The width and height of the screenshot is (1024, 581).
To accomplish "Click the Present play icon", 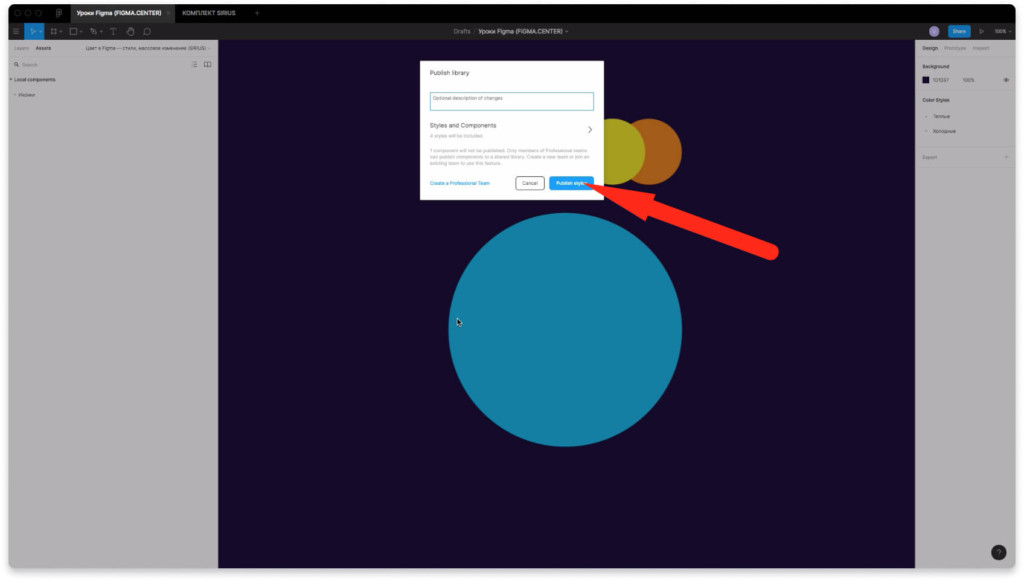I will (x=981, y=31).
